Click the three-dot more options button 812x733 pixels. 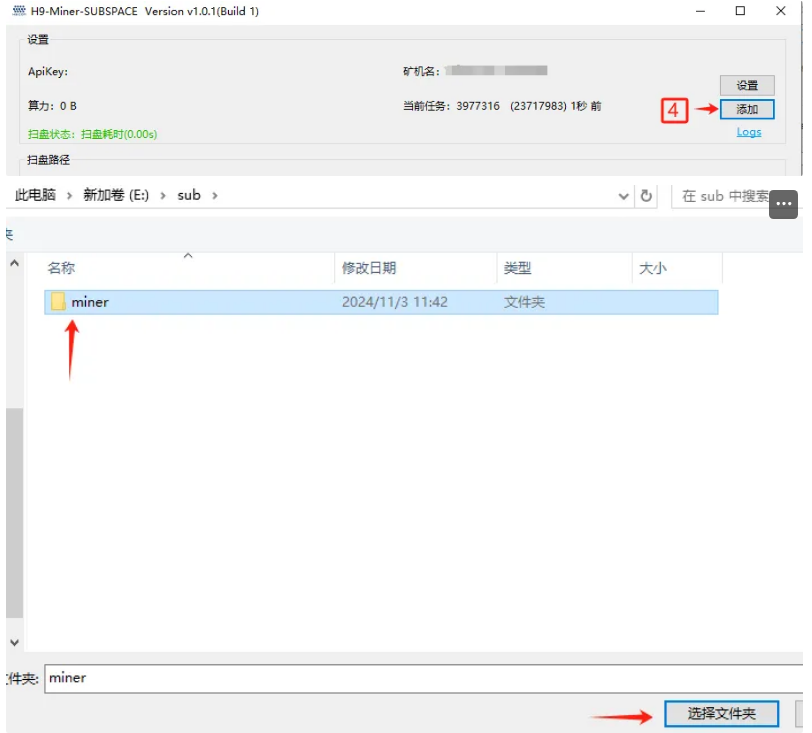(x=784, y=204)
